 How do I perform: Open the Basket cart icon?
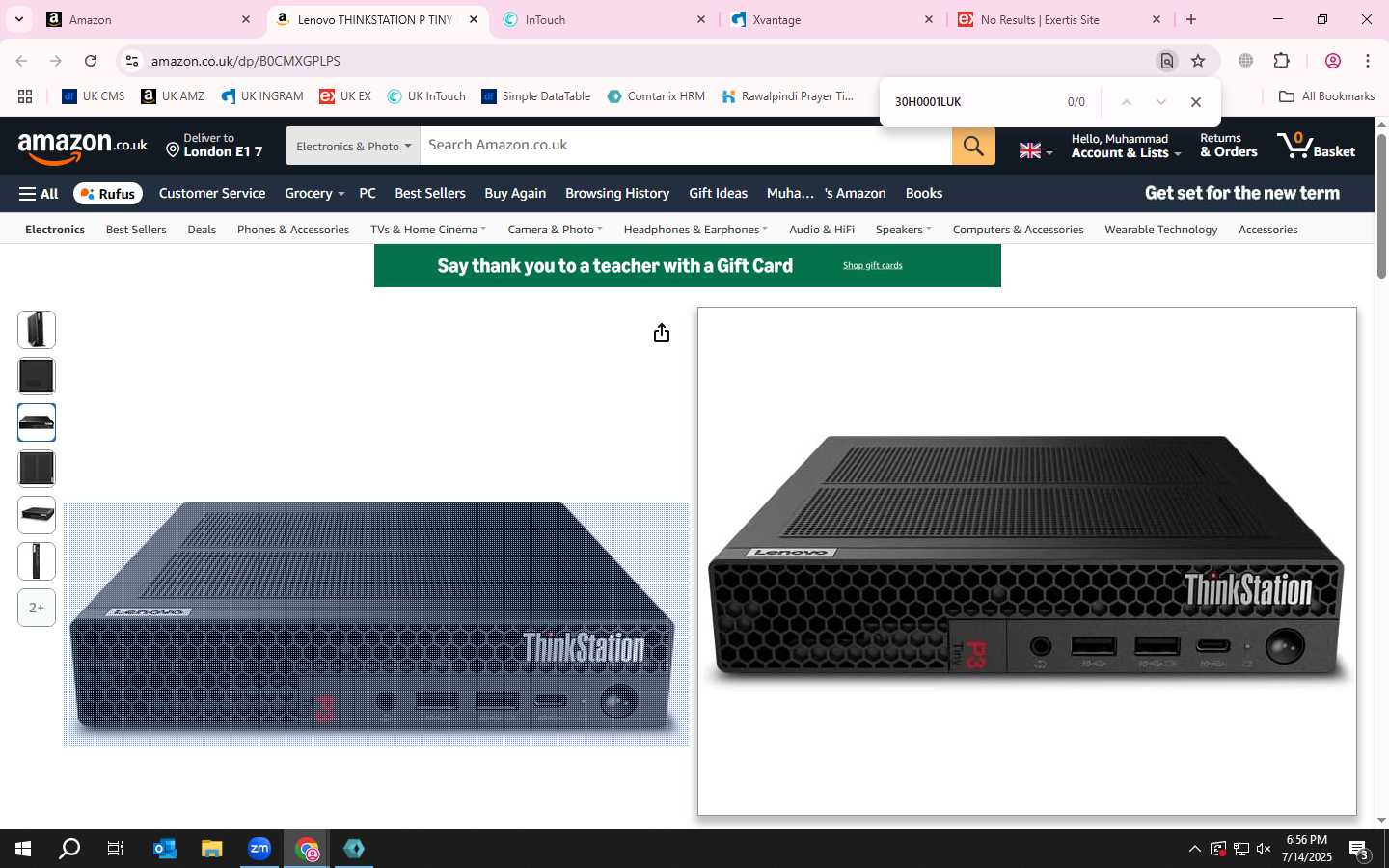1317,146
